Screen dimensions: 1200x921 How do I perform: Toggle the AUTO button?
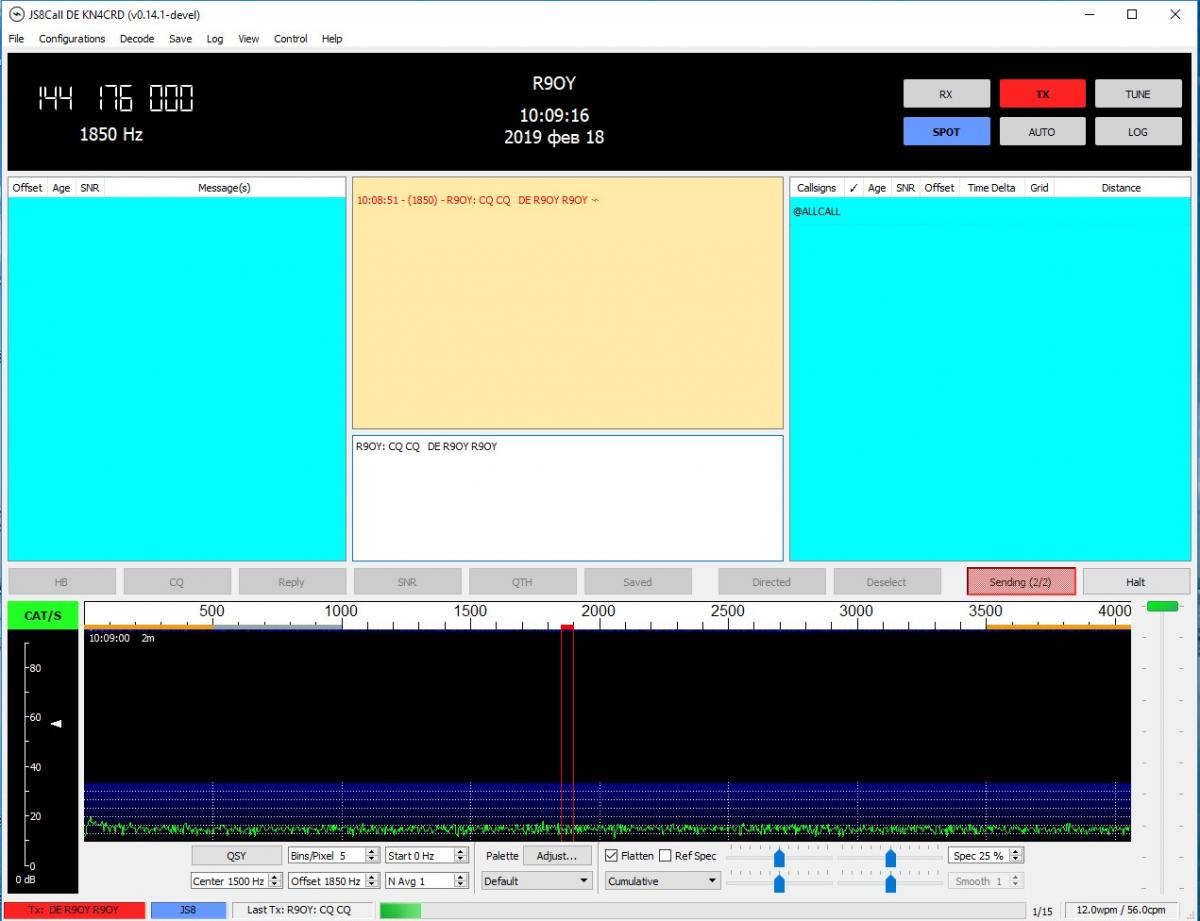[x=1042, y=132]
